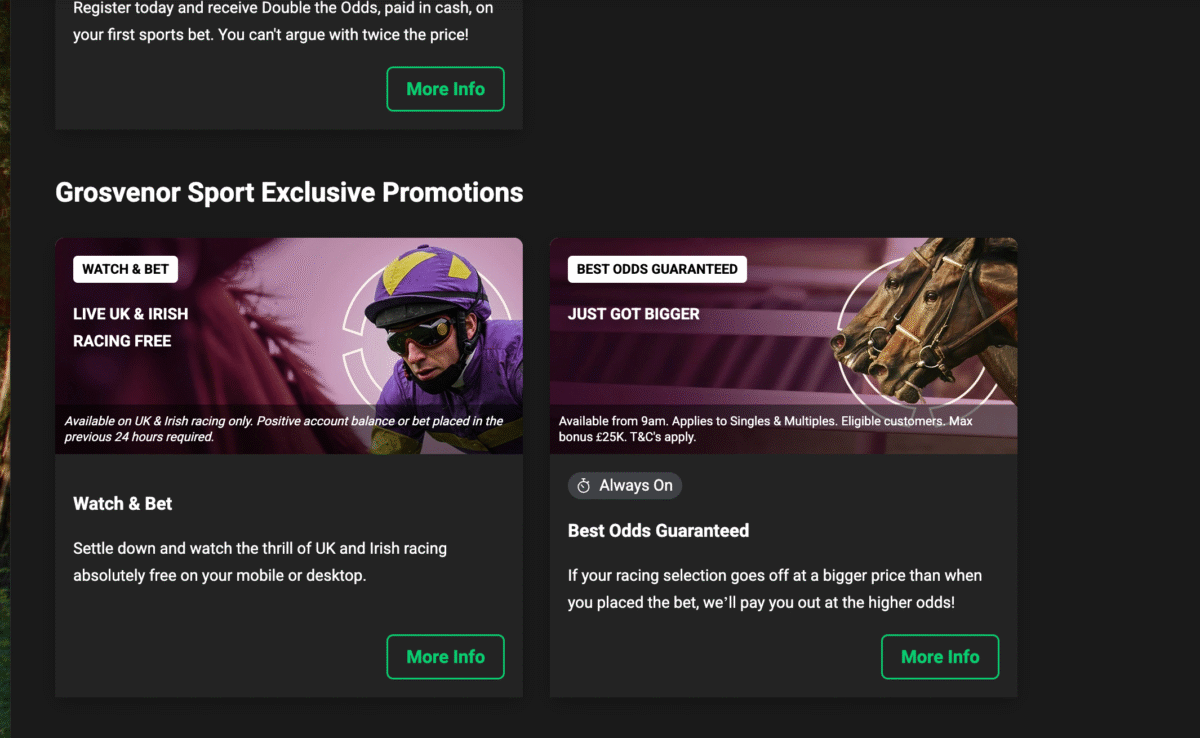Image resolution: width=1200 pixels, height=738 pixels.
Task: Click the stopwatch icon beside Always On
Action: coord(584,486)
